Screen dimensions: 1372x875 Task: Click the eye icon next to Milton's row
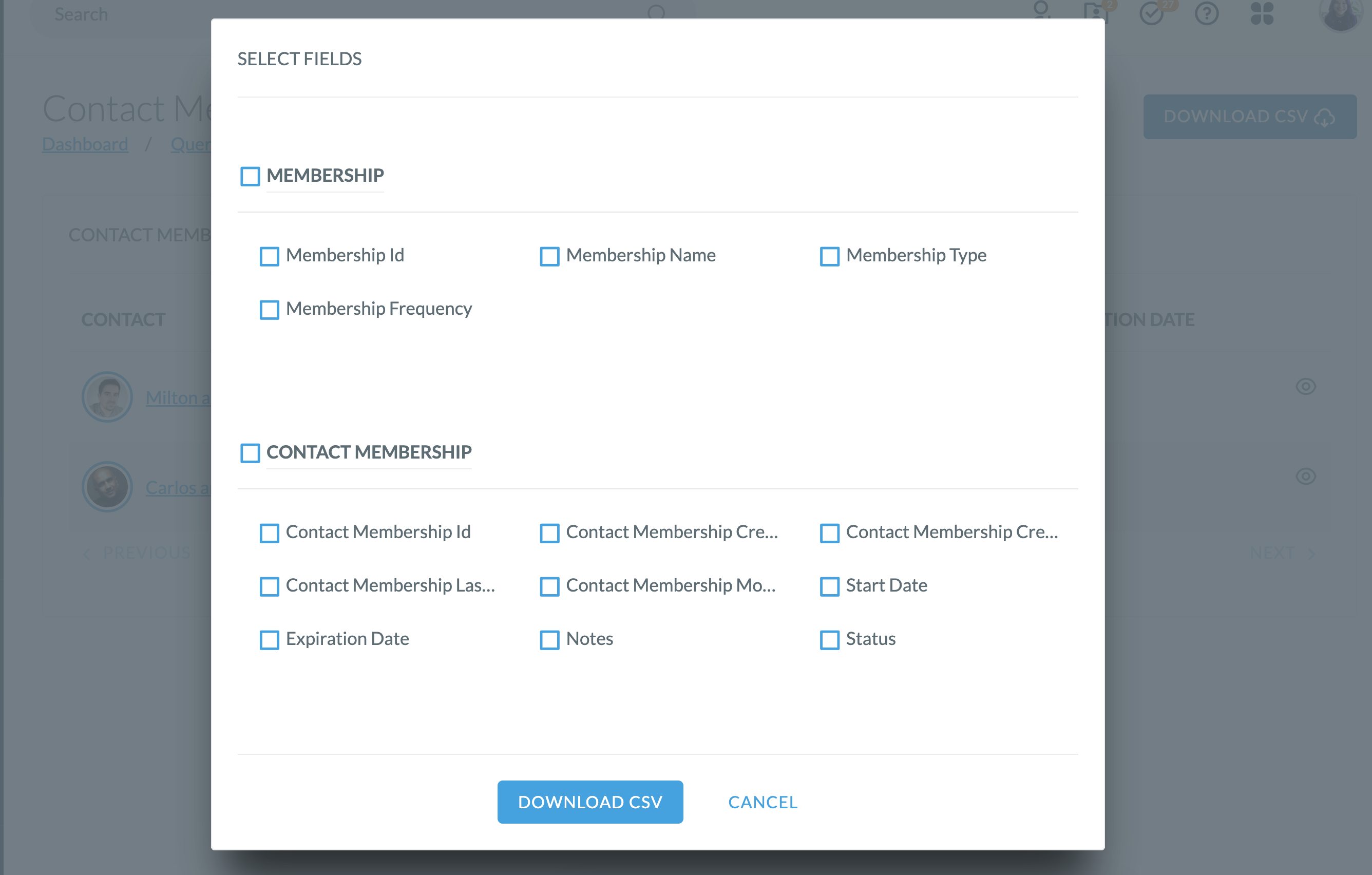click(x=1305, y=386)
